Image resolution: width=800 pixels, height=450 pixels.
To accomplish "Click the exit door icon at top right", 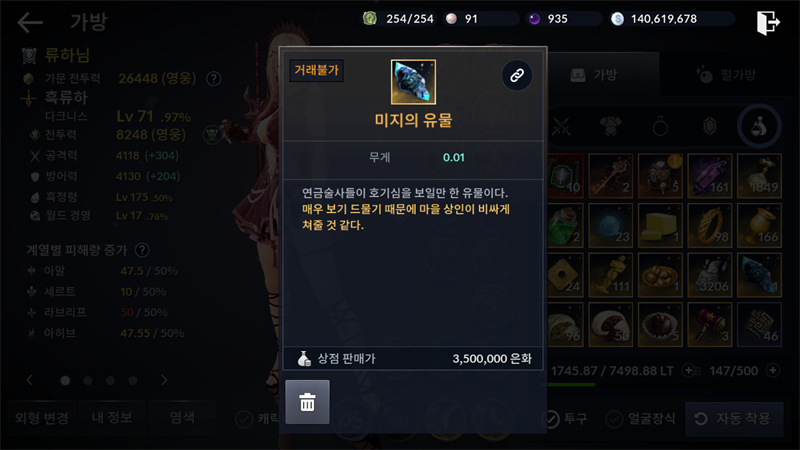I will [768, 22].
